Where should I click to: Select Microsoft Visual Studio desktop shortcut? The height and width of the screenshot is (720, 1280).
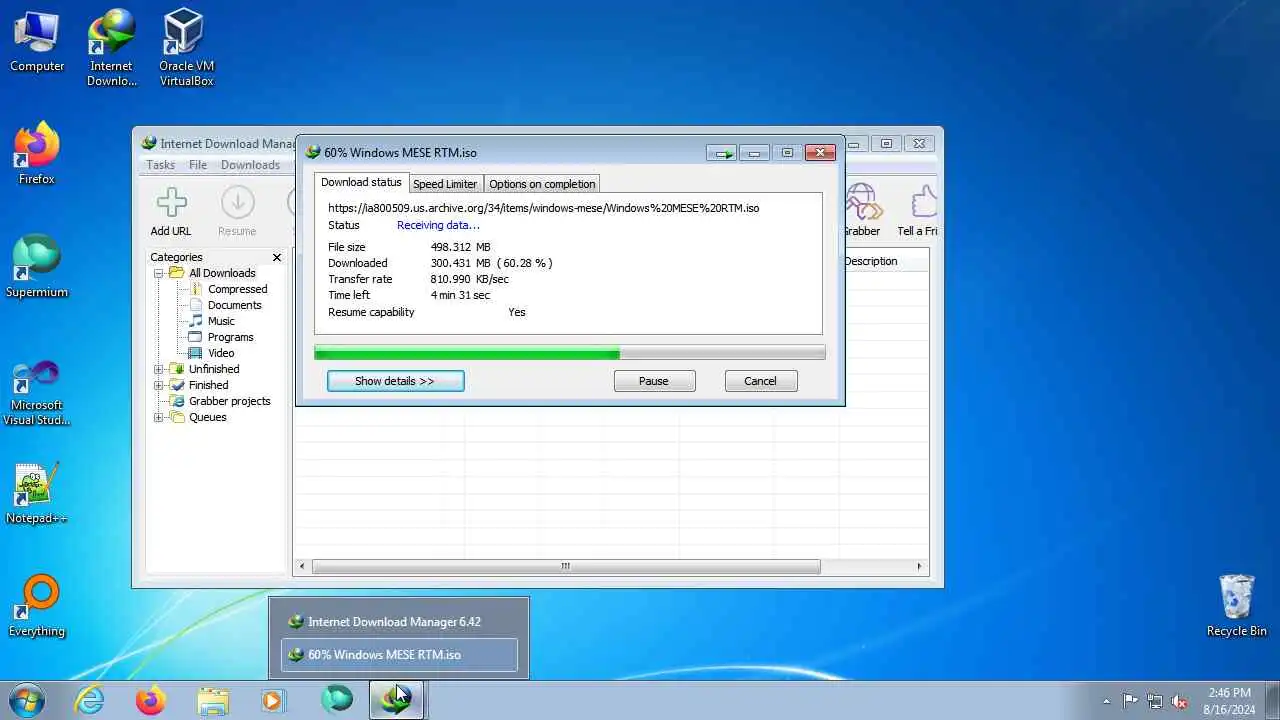point(37,392)
